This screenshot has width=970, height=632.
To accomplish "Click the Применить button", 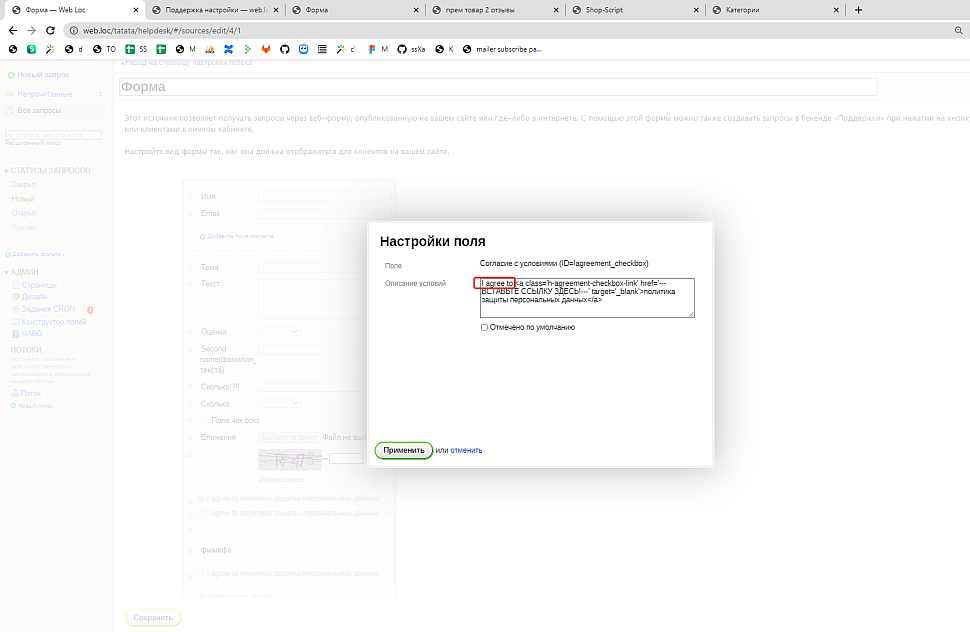I will (x=404, y=450).
